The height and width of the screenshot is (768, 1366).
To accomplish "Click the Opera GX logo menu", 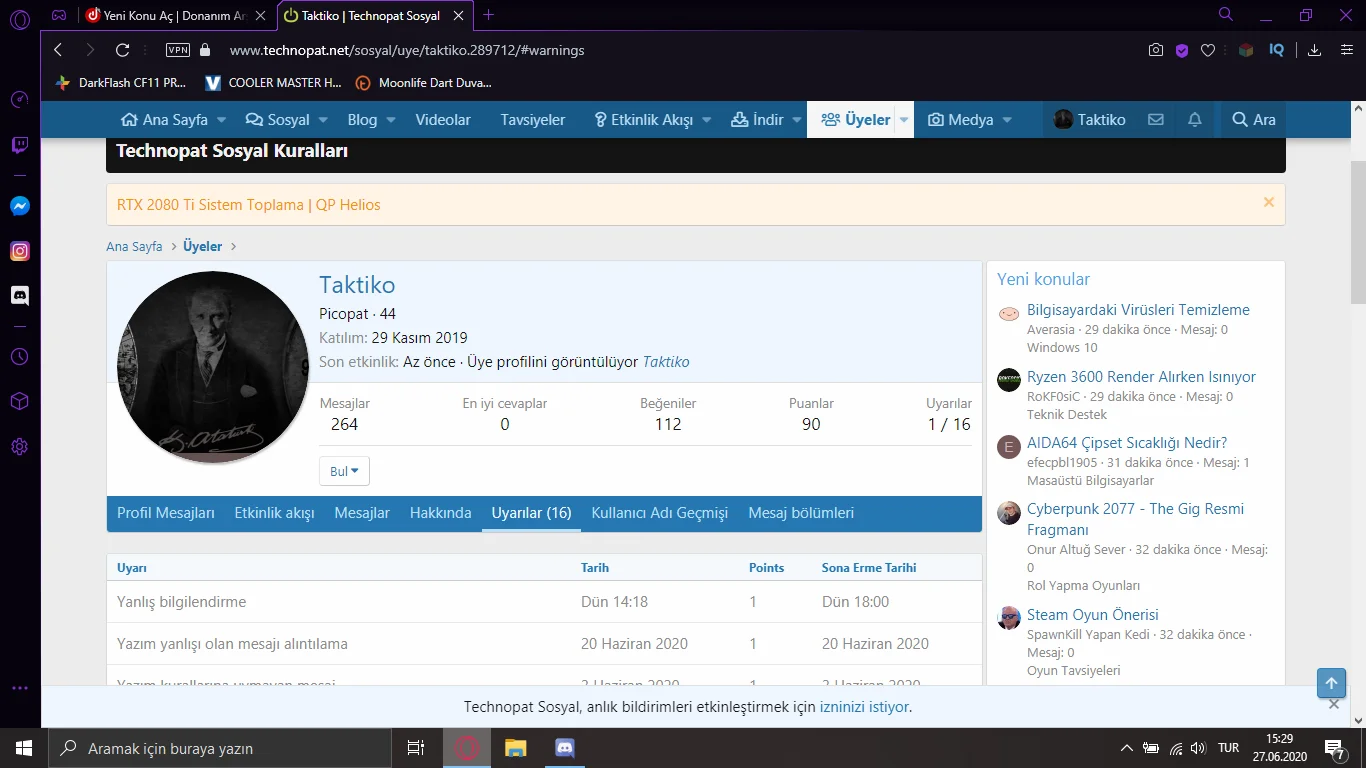I will pos(20,19).
